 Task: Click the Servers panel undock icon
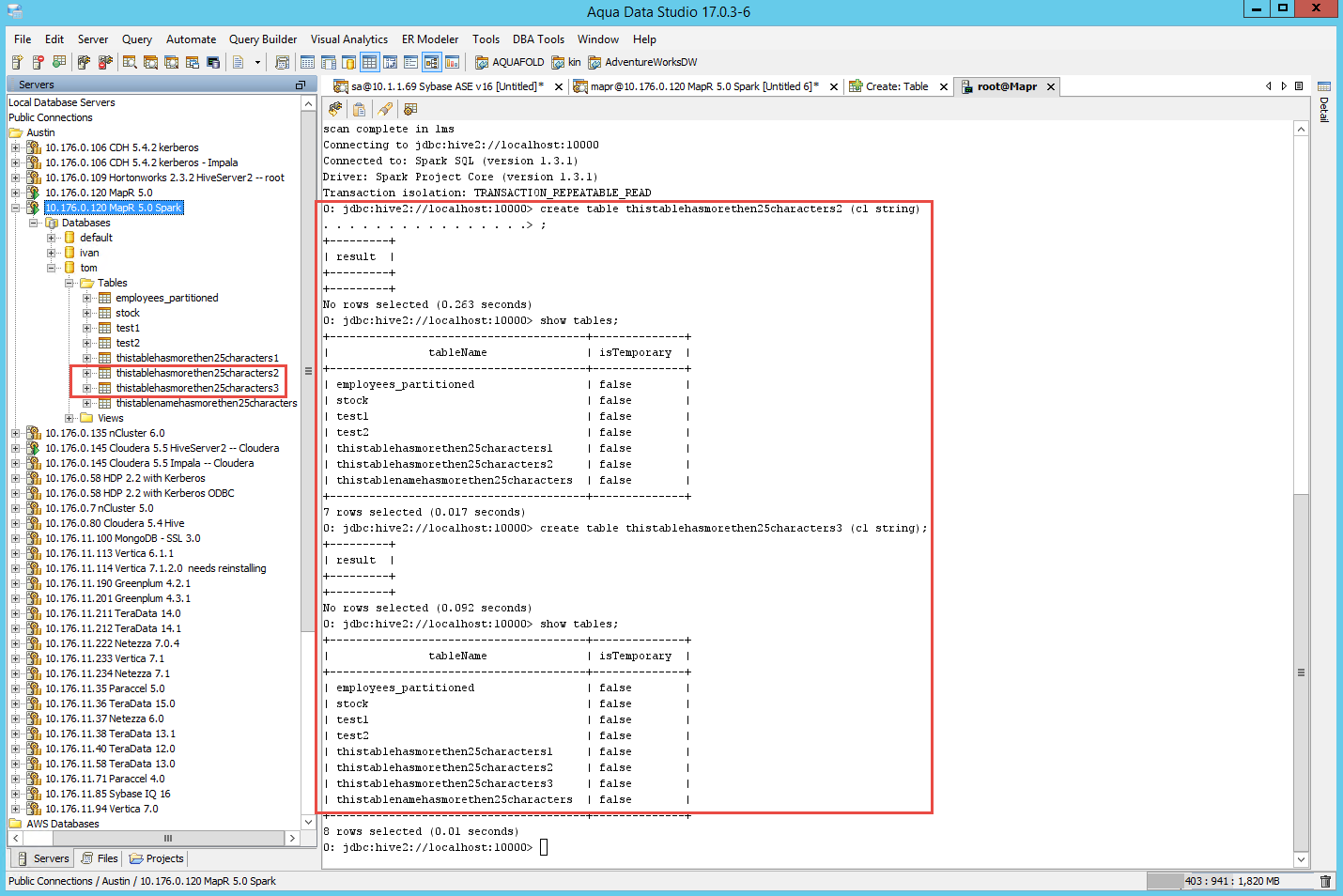(301, 85)
